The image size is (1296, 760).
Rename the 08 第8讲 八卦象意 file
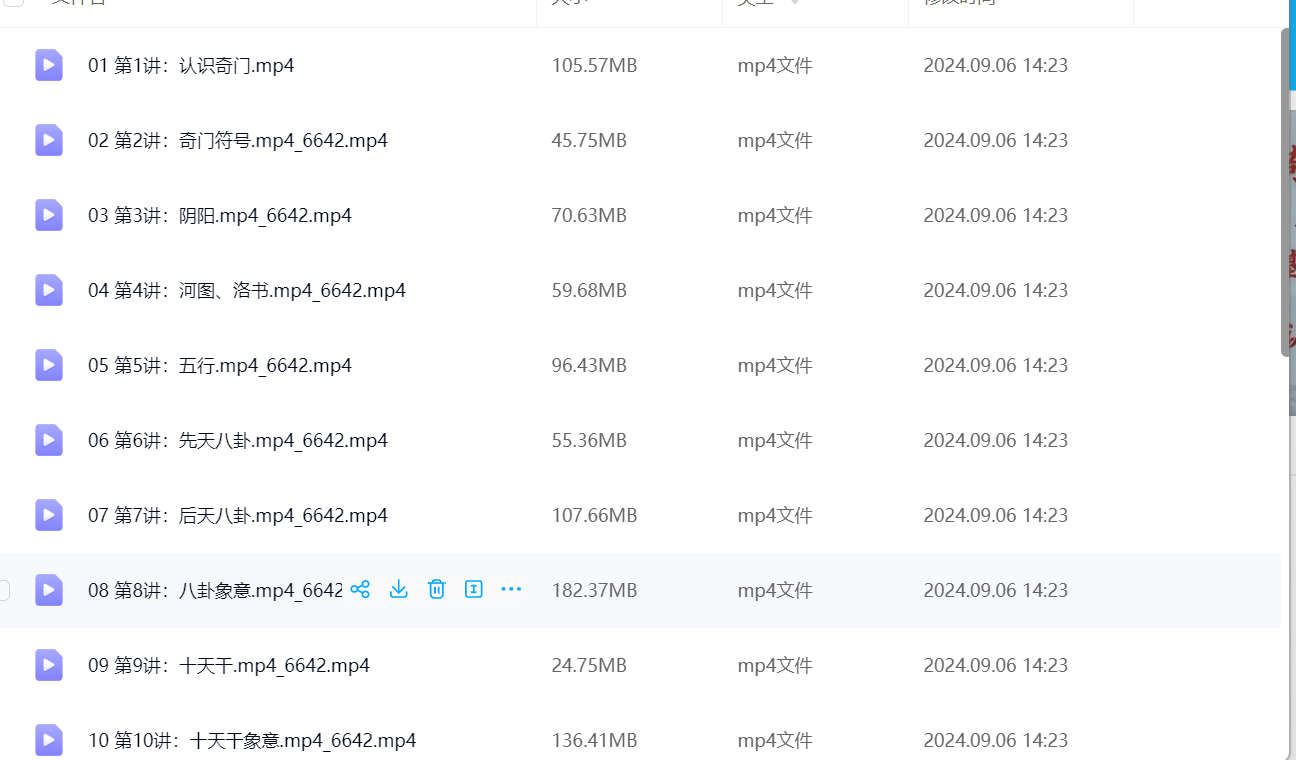click(474, 590)
